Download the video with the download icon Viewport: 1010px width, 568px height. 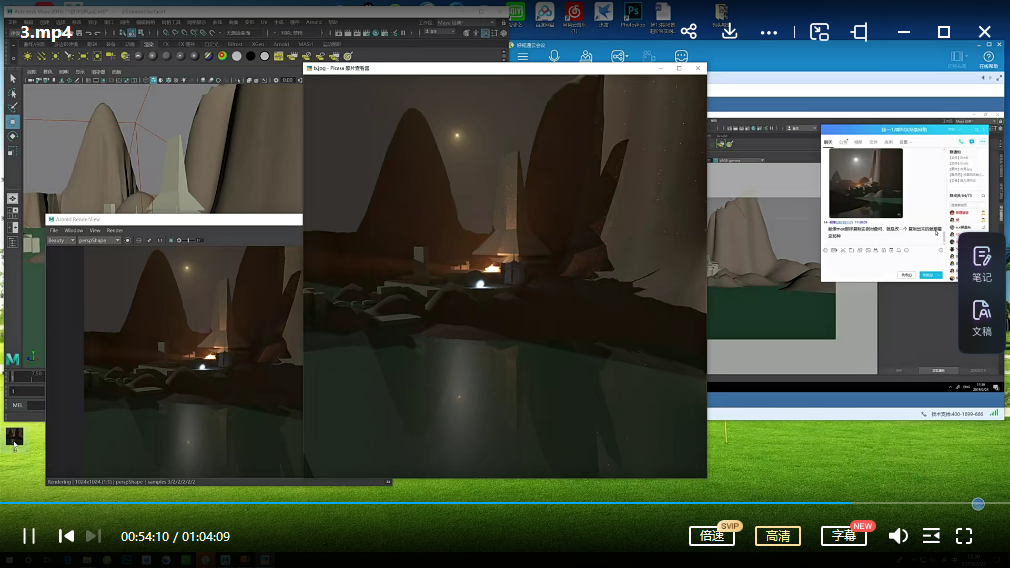pyautogui.click(x=729, y=31)
